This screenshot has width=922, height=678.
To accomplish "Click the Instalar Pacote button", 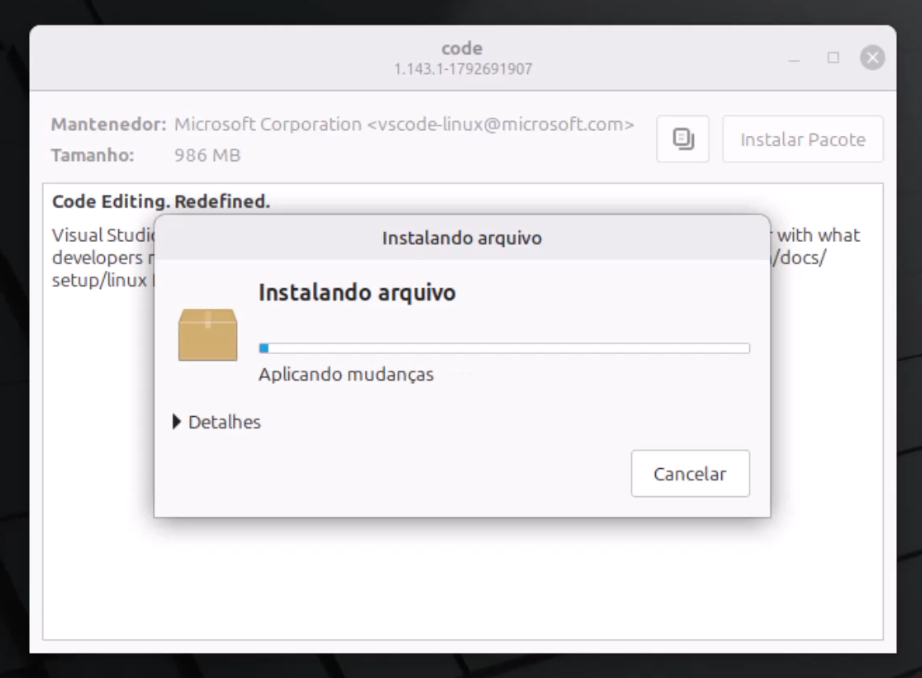I will click(803, 139).
